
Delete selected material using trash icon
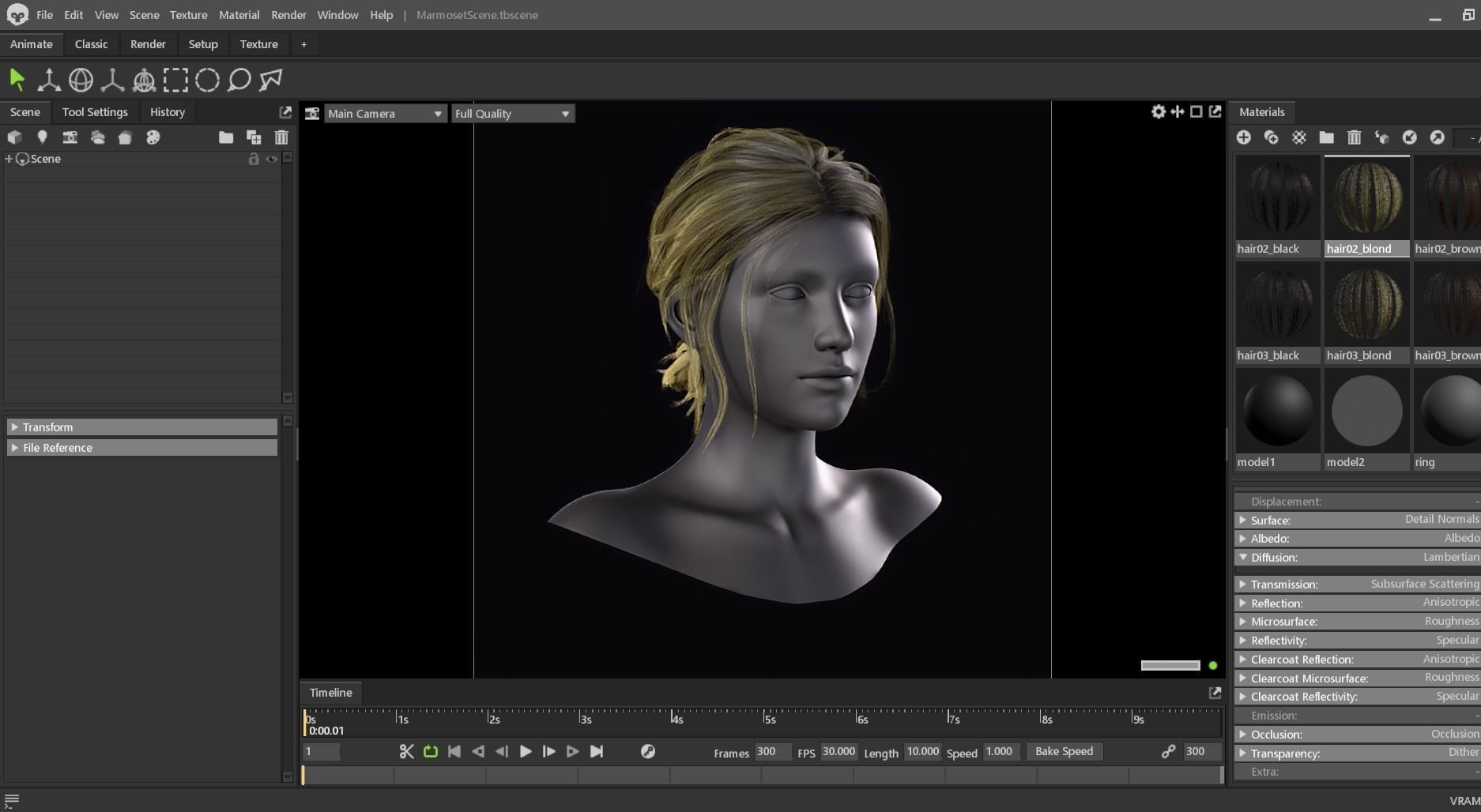click(1354, 137)
